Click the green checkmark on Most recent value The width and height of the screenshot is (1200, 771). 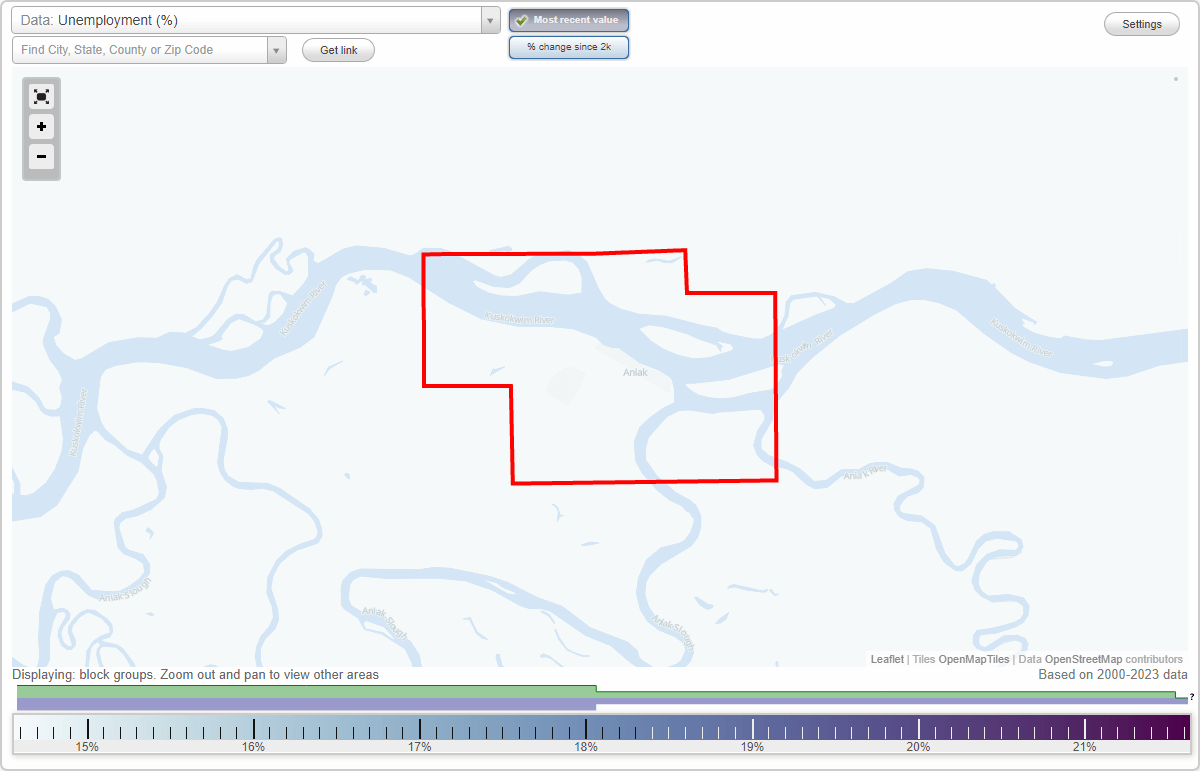coord(521,20)
